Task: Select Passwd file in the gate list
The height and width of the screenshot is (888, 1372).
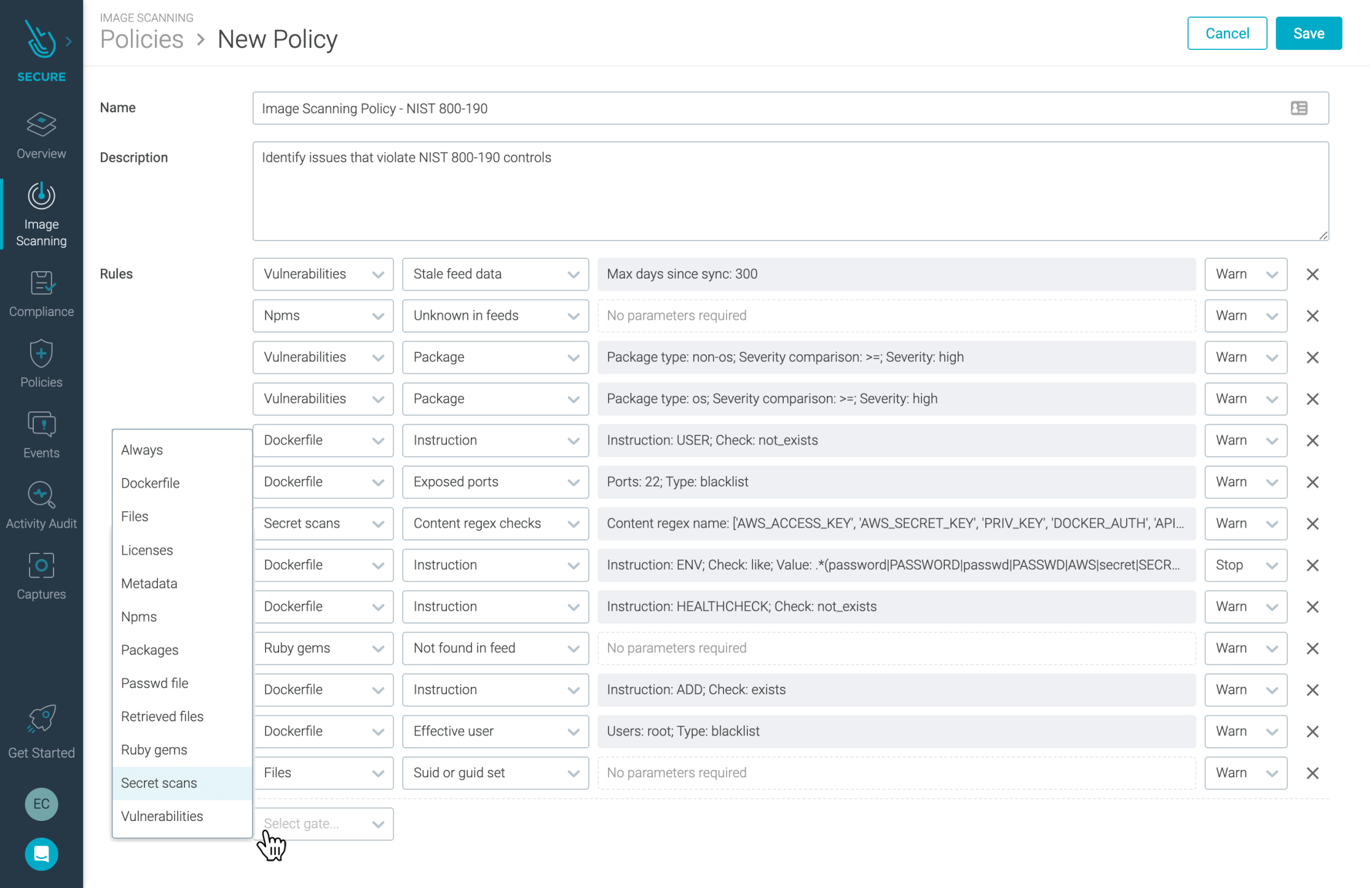Action: [x=182, y=683]
